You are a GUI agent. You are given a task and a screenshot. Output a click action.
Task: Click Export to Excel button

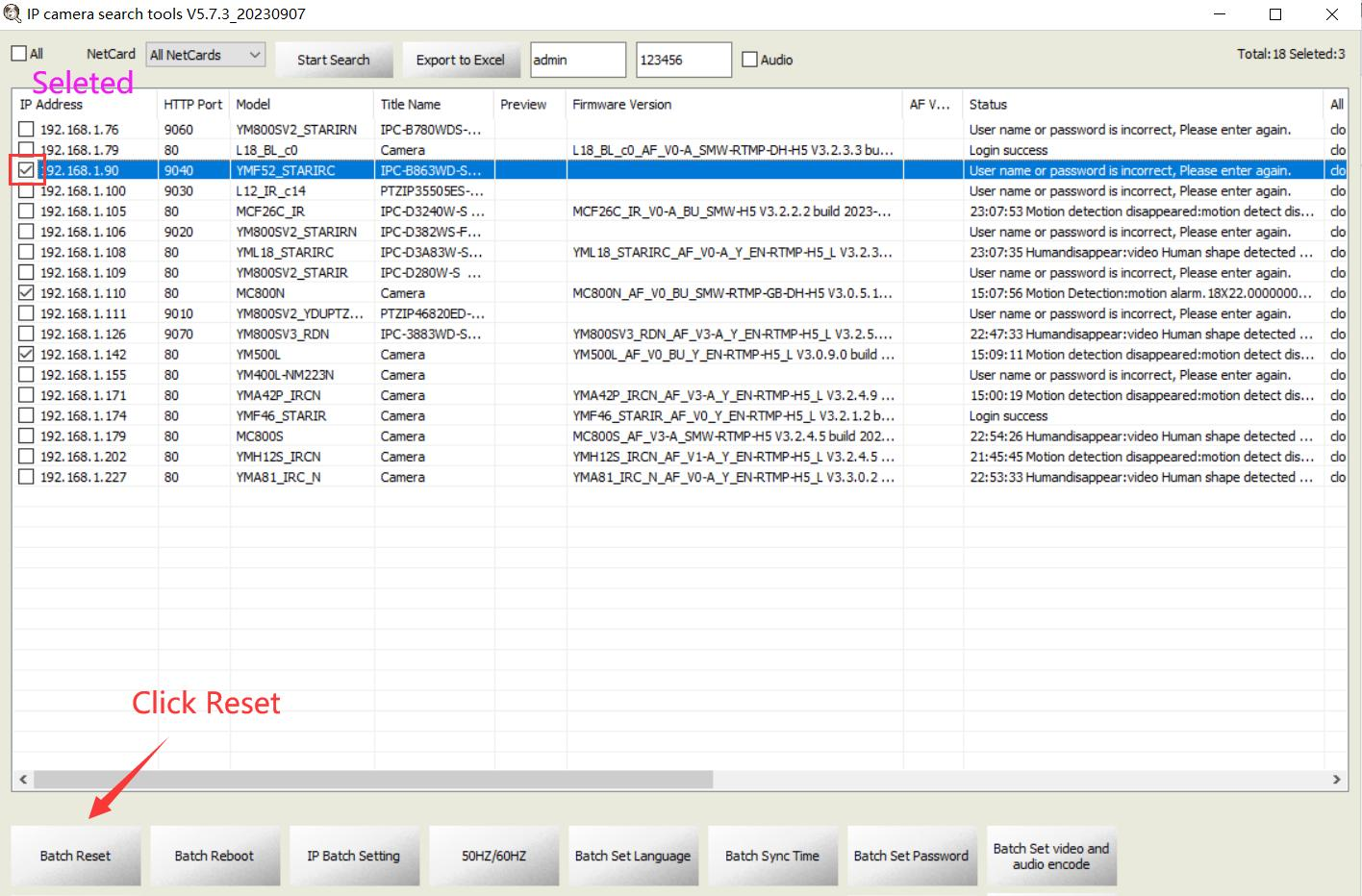[461, 60]
